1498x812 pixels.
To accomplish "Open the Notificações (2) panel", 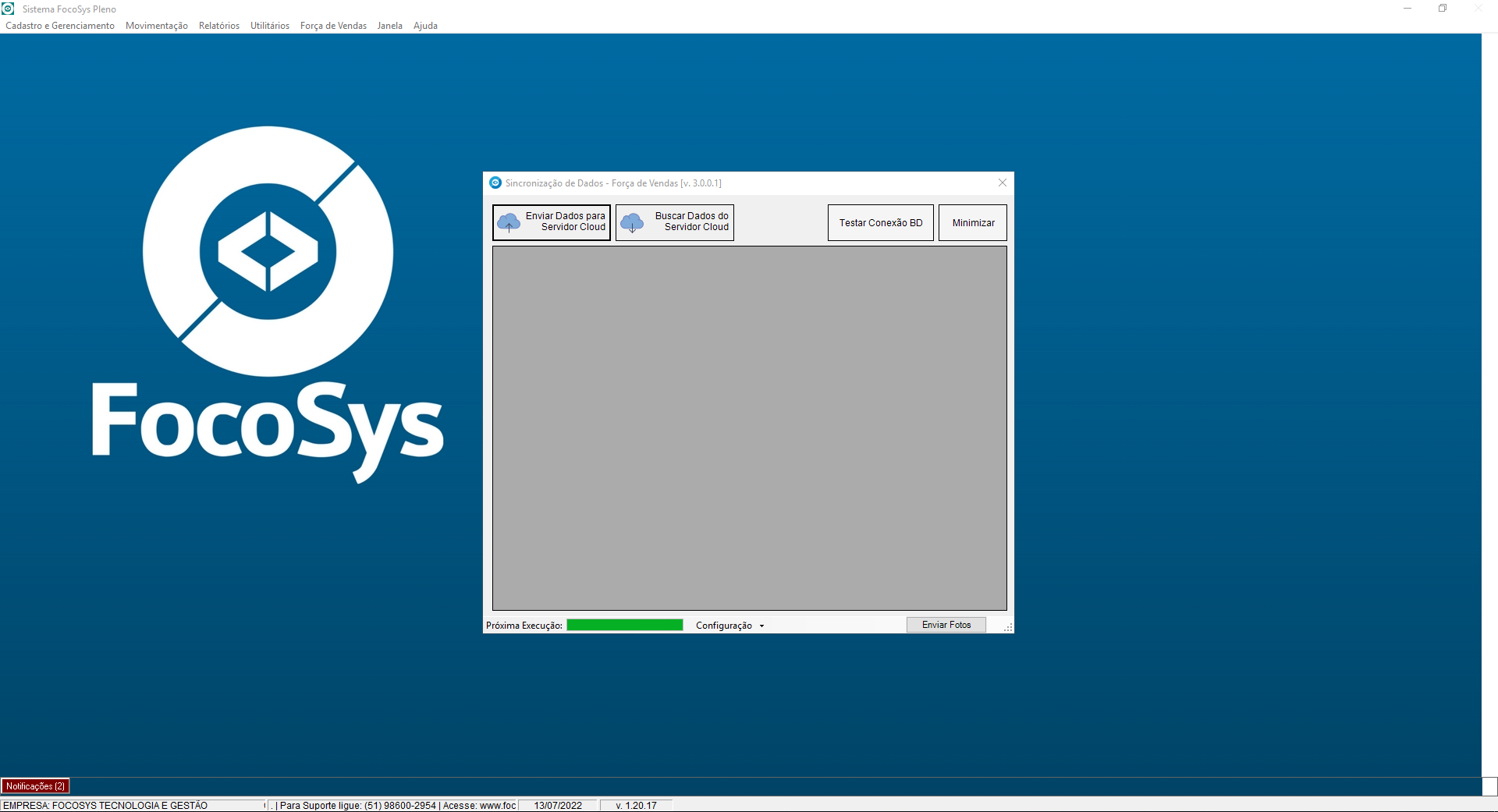I will click(36, 786).
